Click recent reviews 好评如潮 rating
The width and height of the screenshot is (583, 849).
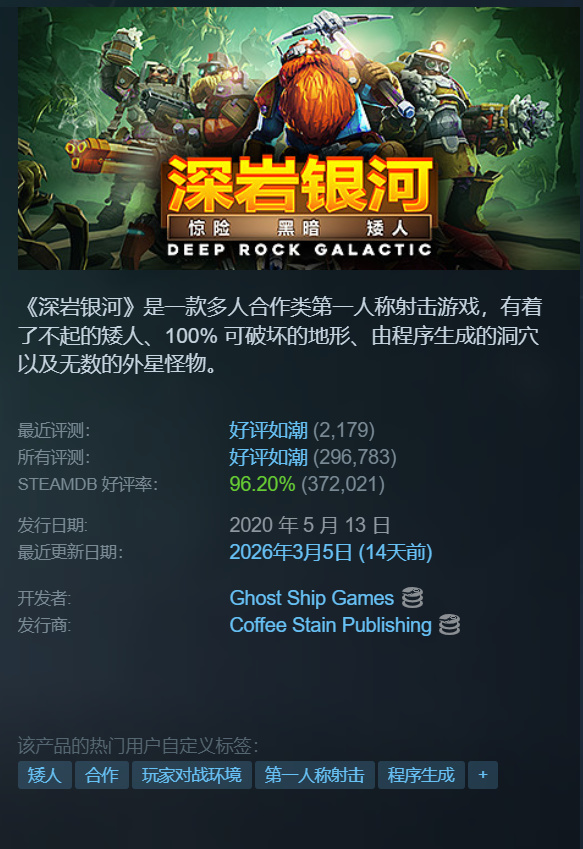point(268,430)
